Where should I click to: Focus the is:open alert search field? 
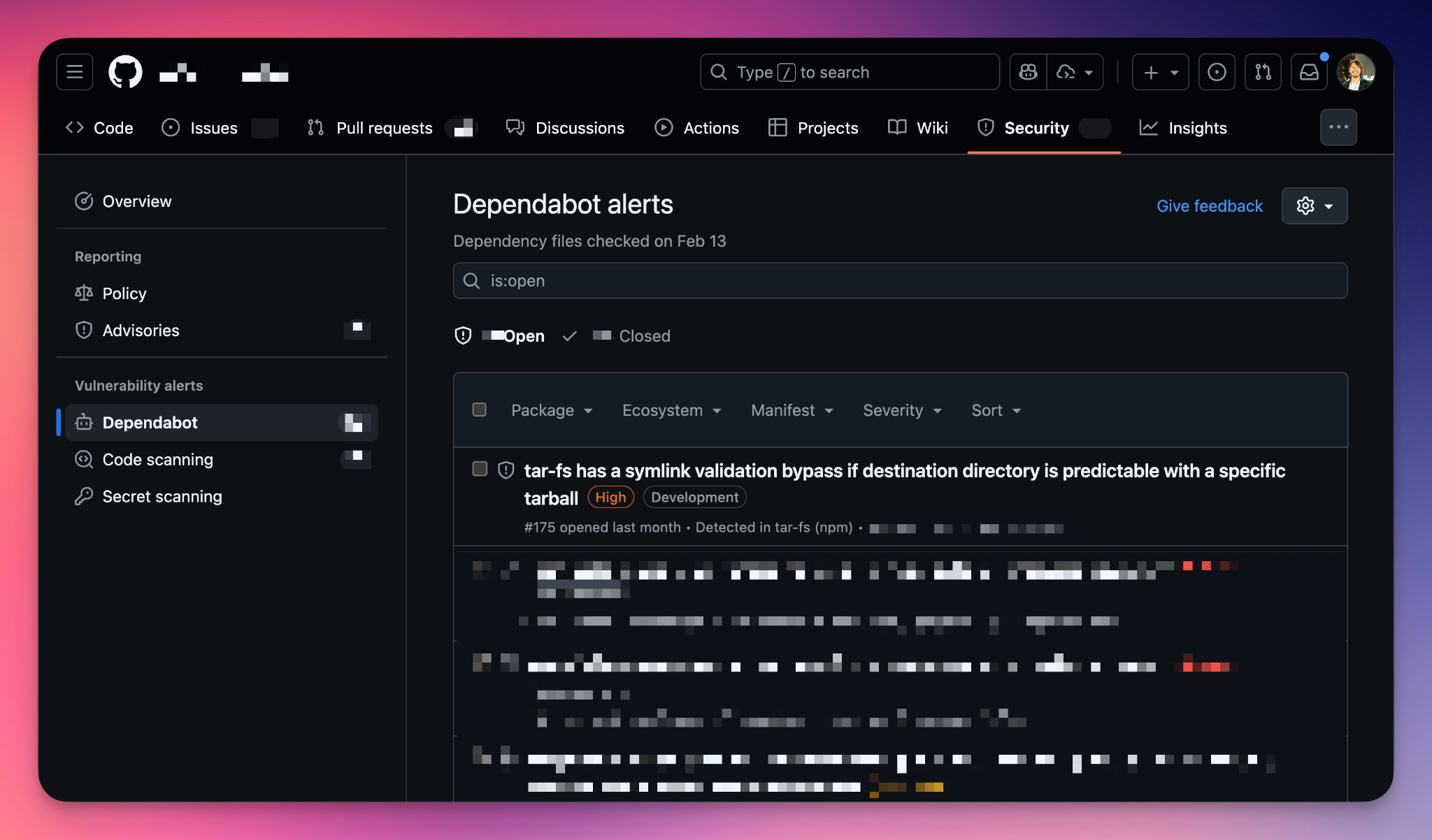[900, 280]
